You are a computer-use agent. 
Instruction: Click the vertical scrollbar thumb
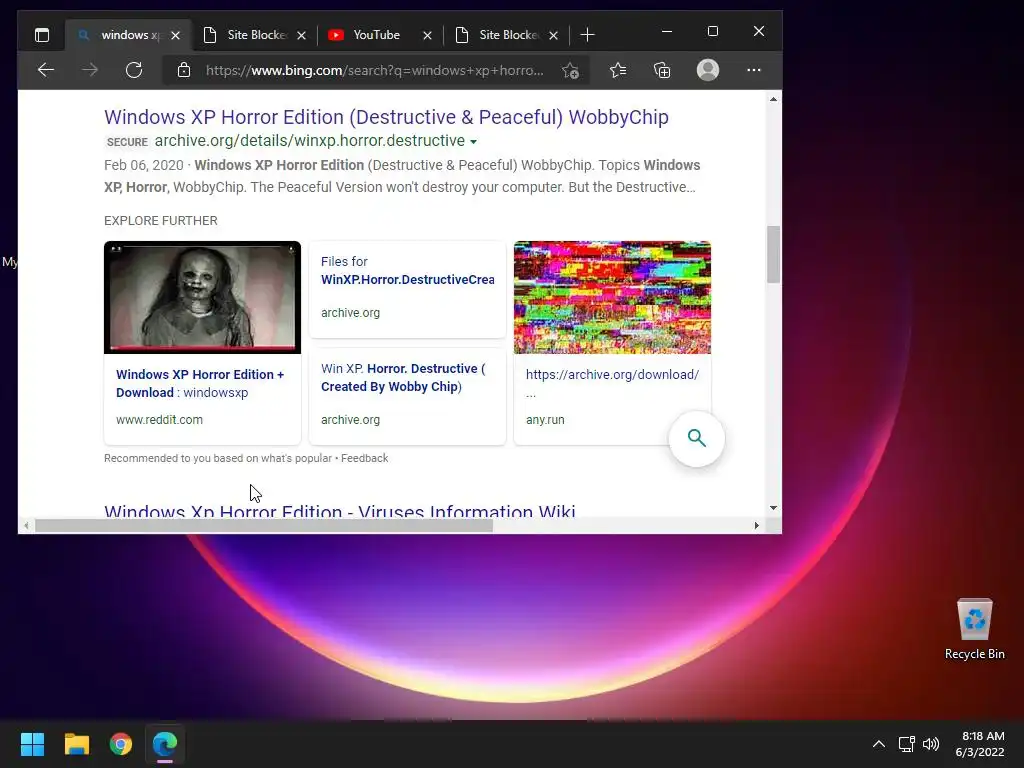tap(773, 255)
